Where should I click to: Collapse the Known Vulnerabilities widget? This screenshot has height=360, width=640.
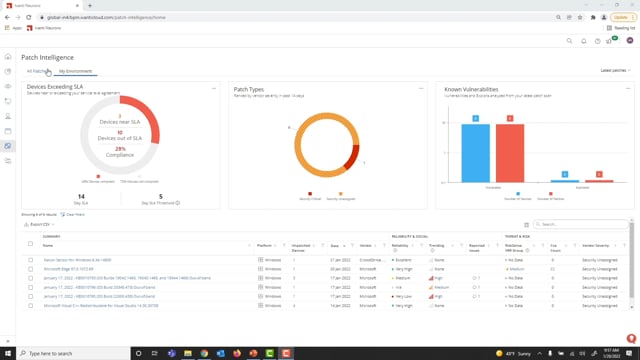(x=628, y=88)
